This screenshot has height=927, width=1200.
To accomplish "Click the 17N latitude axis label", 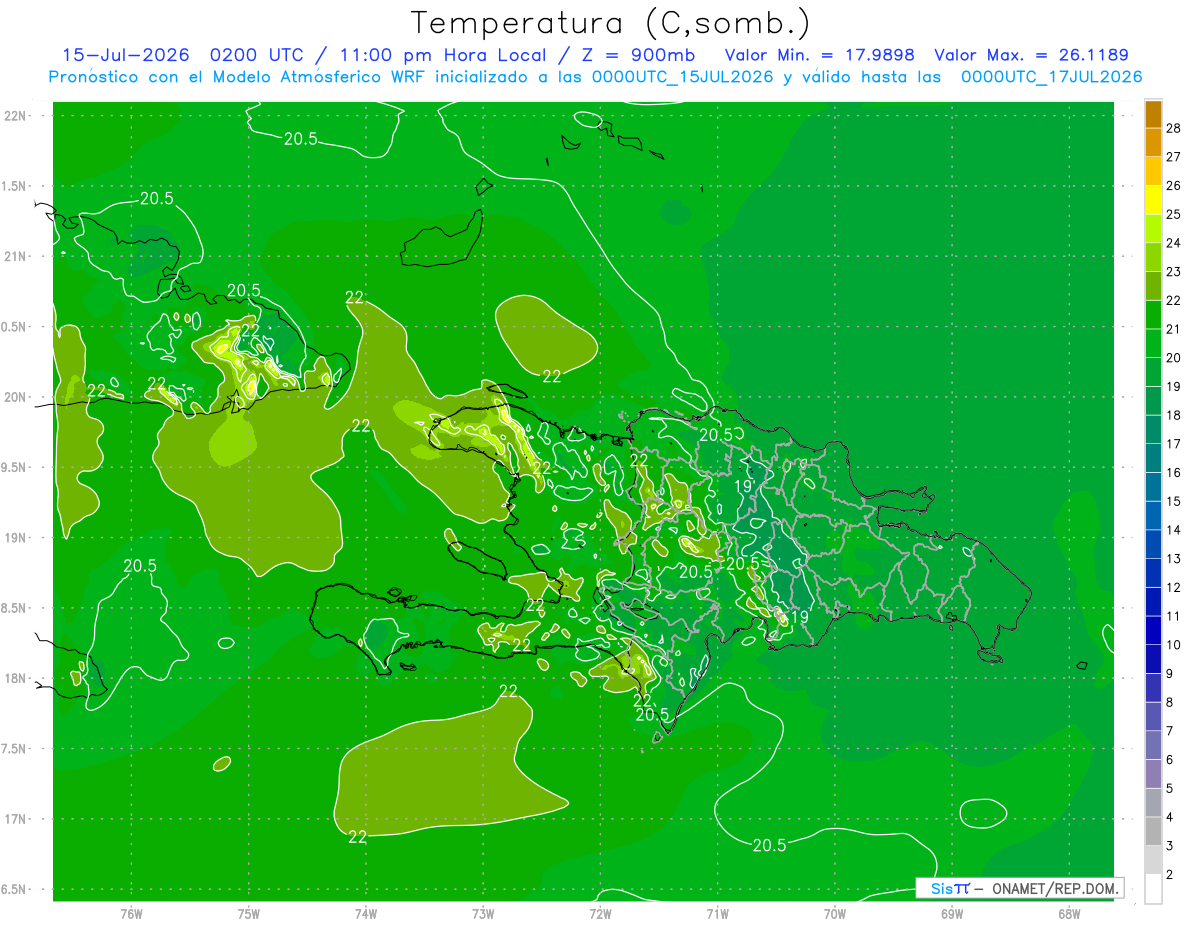I will coord(15,819).
